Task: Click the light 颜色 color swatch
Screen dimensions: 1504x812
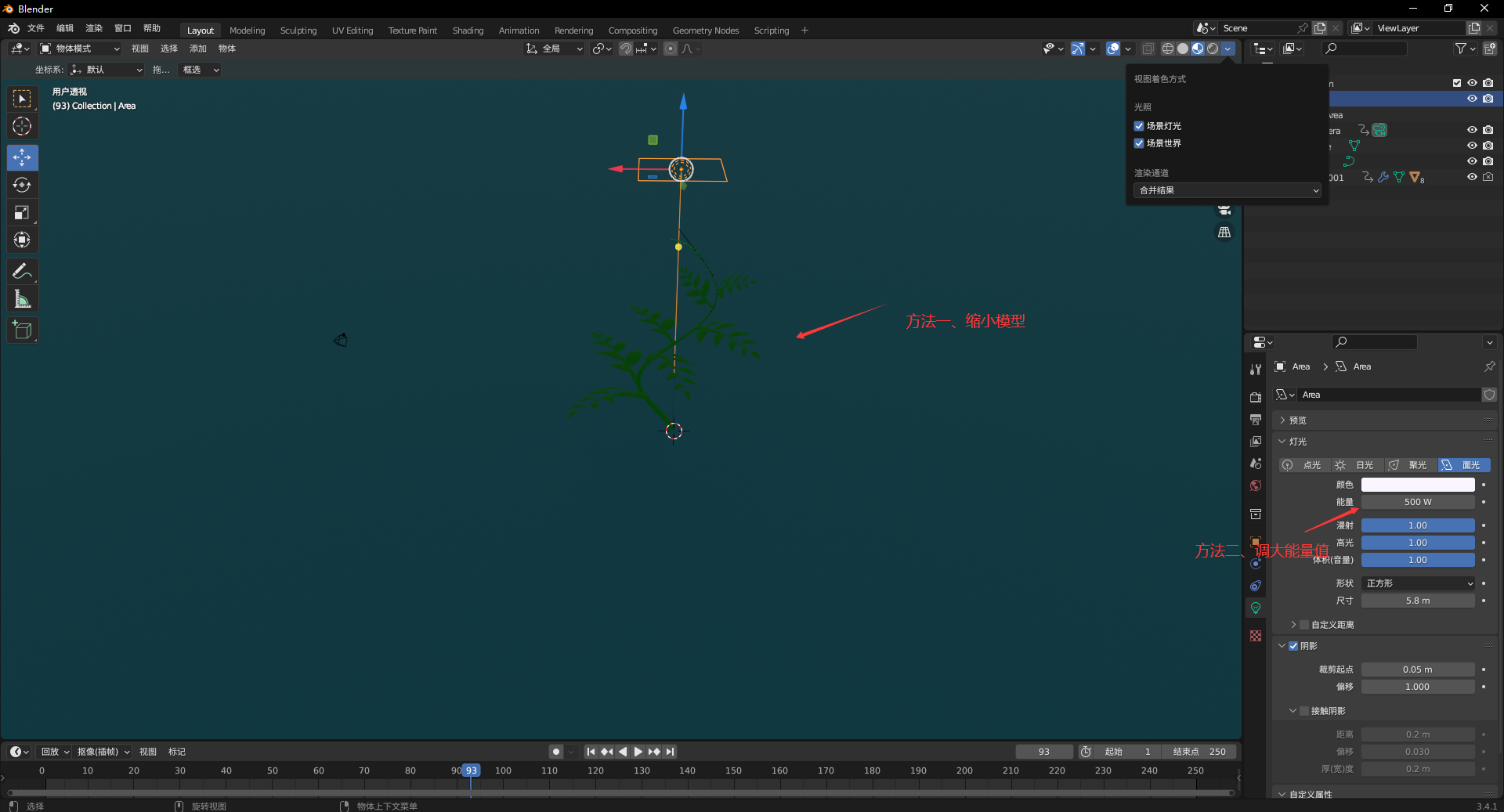Action: coord(1418,485)
